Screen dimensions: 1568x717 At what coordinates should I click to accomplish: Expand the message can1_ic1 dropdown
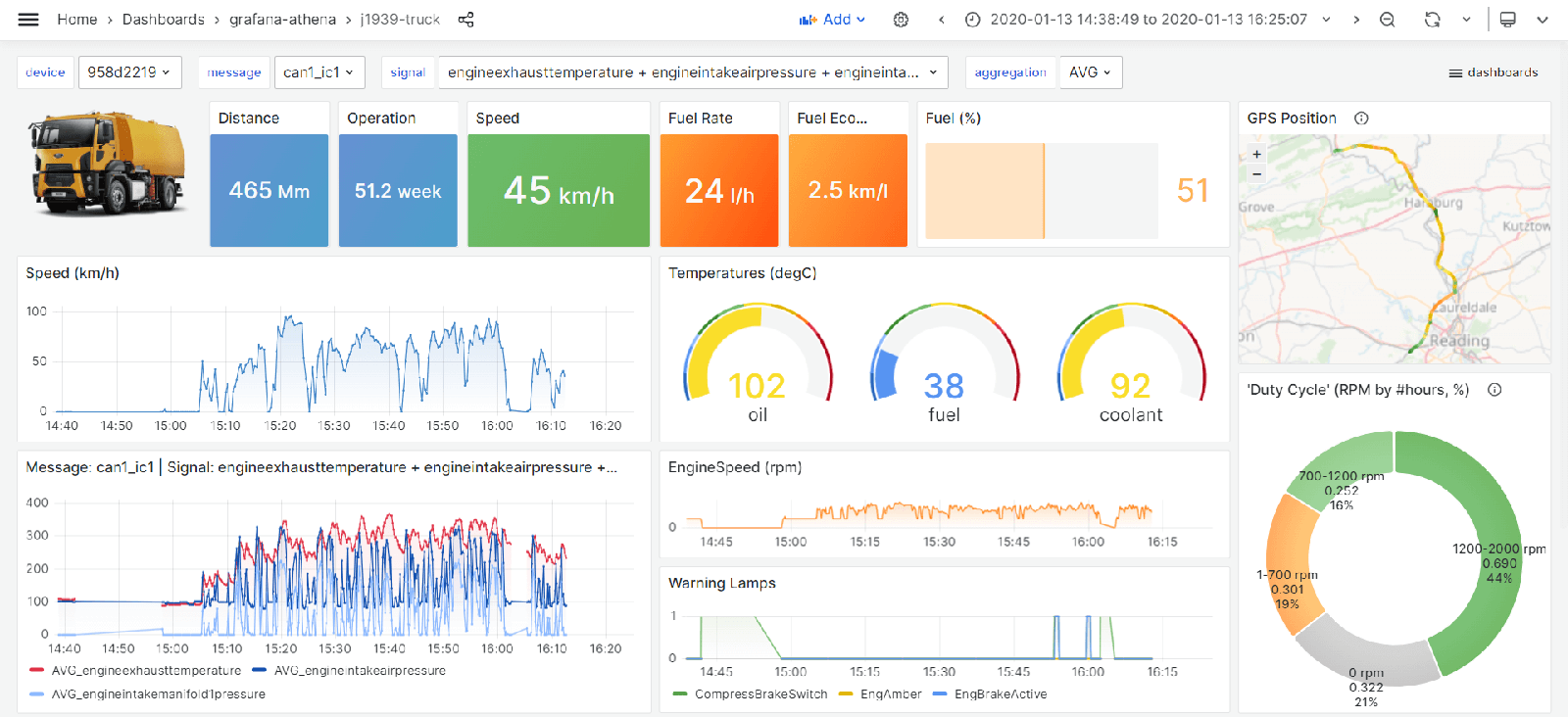point(319,72)
